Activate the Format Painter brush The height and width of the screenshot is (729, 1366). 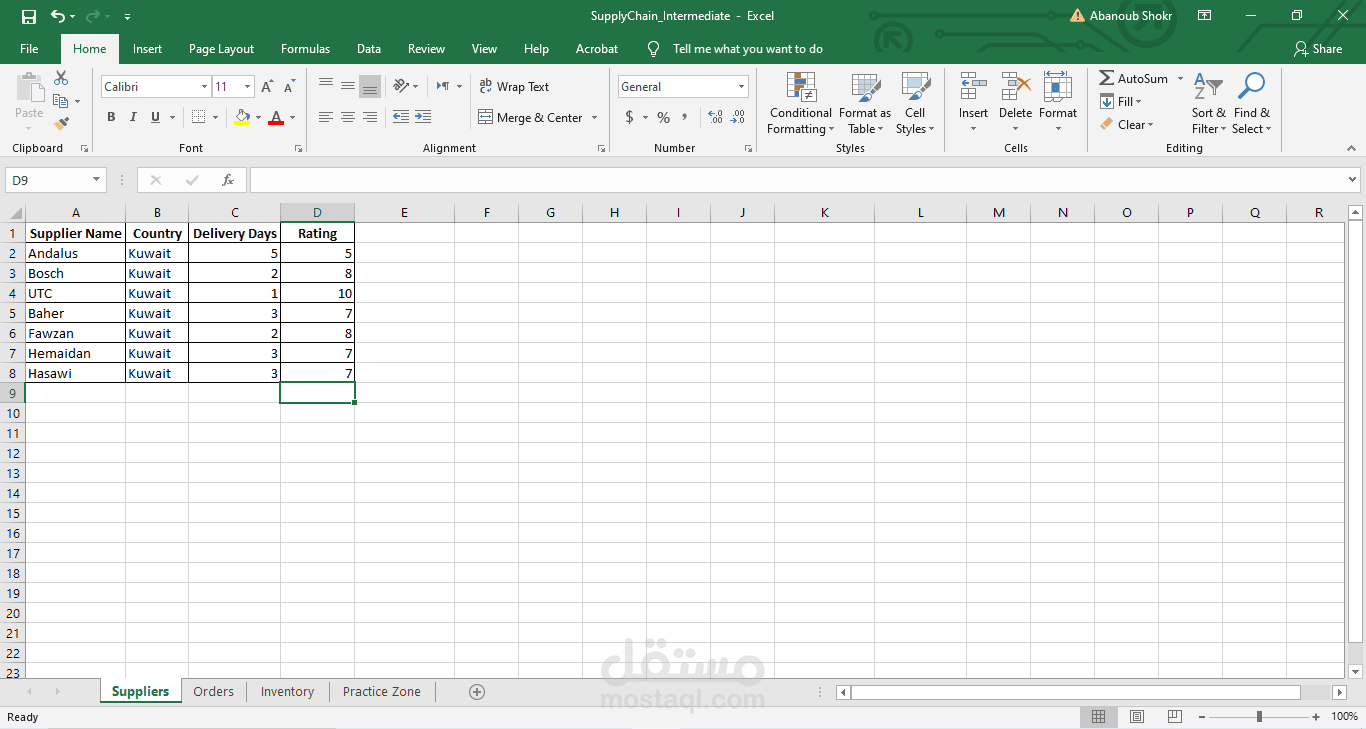61,123
